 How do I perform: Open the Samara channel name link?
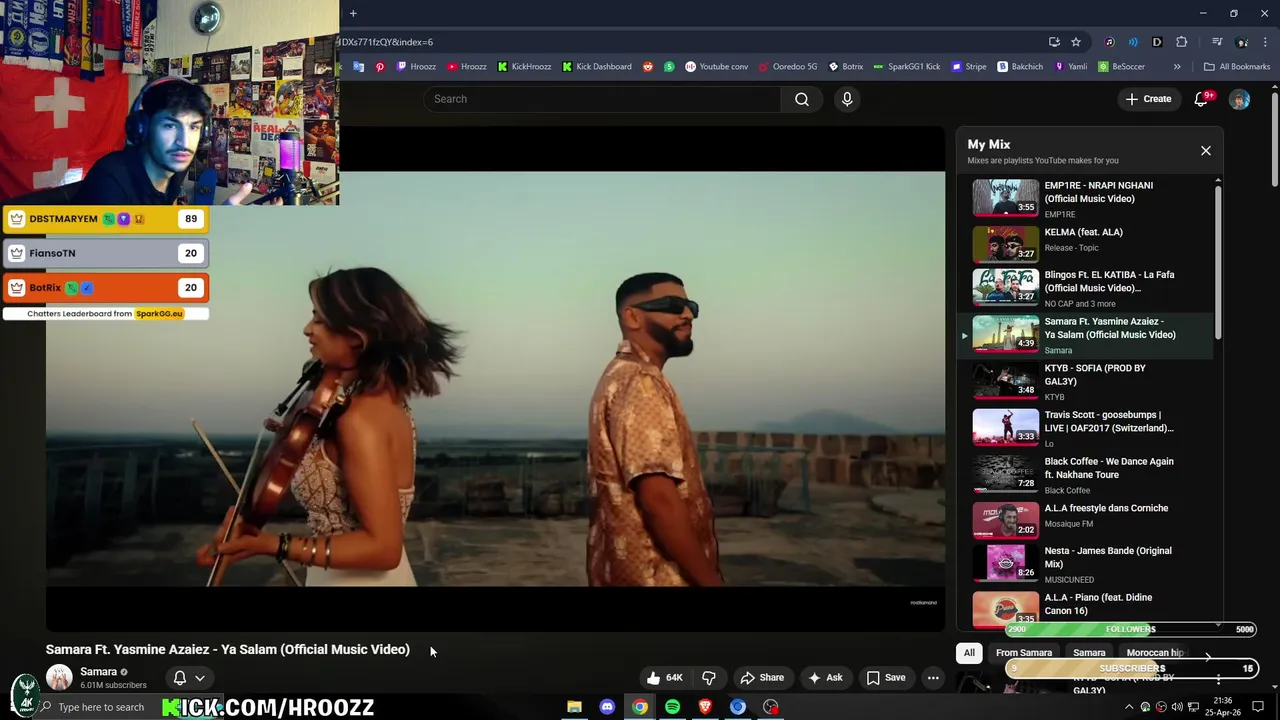point(98,672)
